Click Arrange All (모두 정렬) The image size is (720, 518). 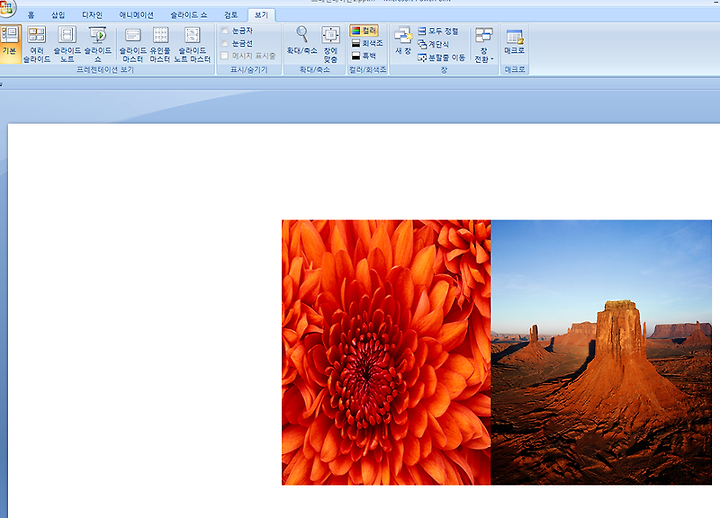pos(438,31)
